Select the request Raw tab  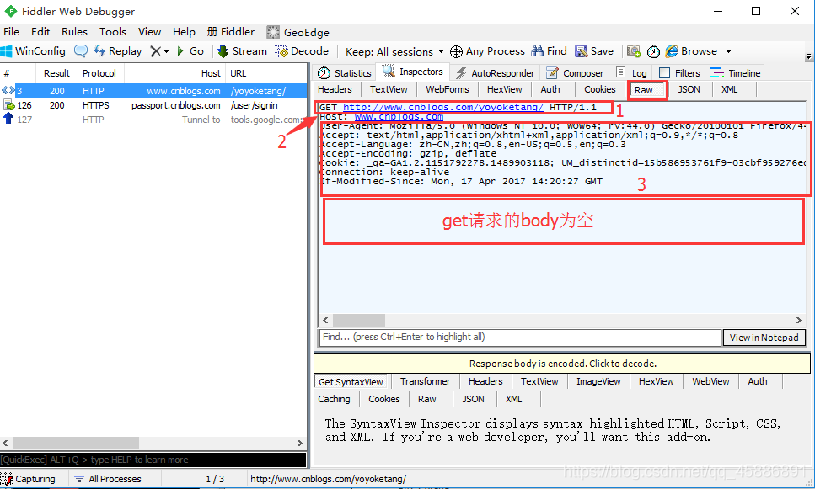pyautogui.click(x=647, y=90)
